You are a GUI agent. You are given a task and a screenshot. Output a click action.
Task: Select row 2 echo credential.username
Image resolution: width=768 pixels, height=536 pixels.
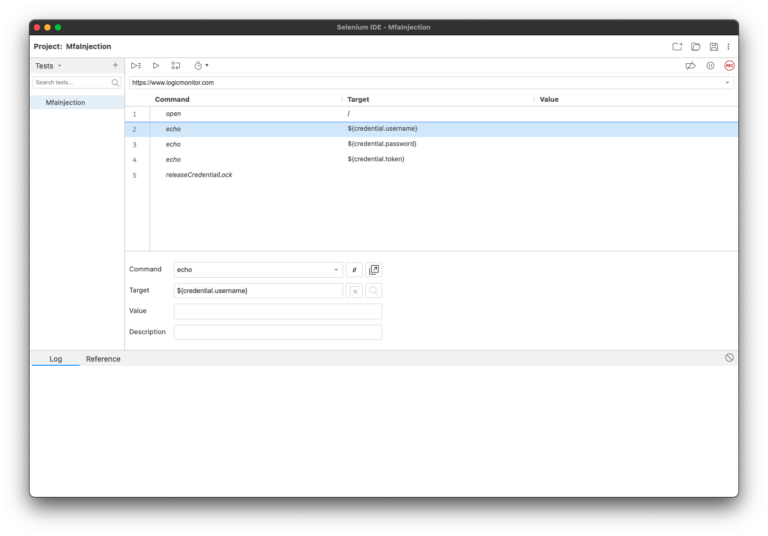[431, 129]
